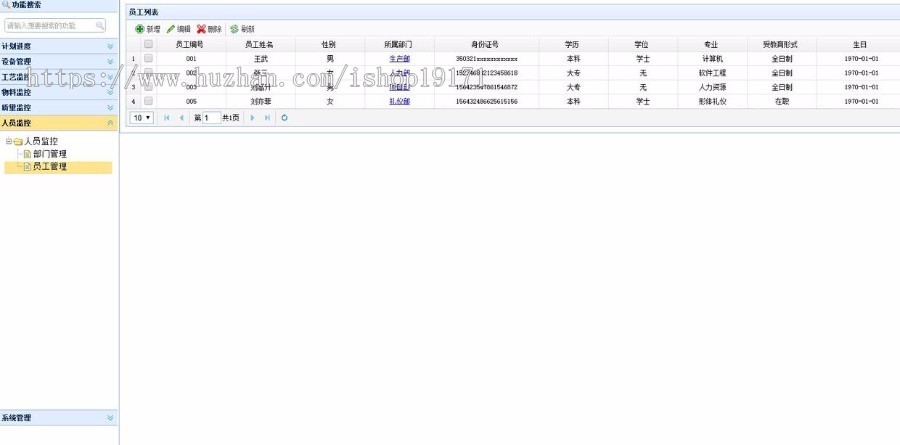Screen dimensions: 900x445
Task: Toggle the select-all header checkbox
Action: (149, 44)
